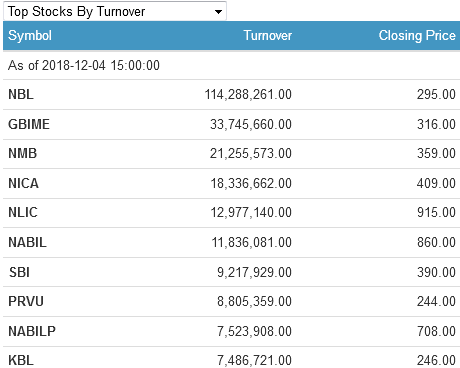
Task: Click the PRVU symbol
Action: click(x=26, y=301)
